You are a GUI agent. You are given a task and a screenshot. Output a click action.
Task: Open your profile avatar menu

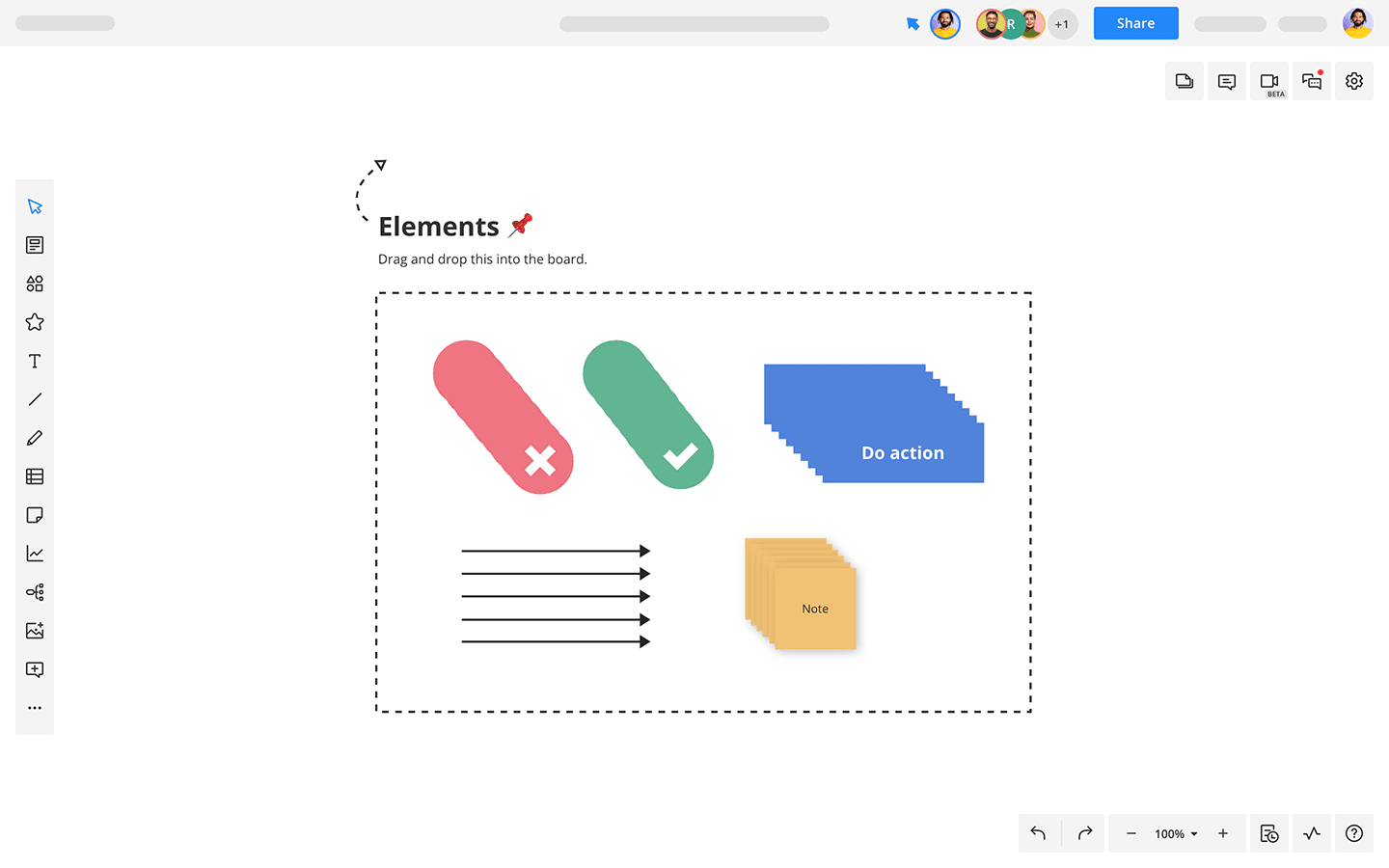pos(1358,23)
